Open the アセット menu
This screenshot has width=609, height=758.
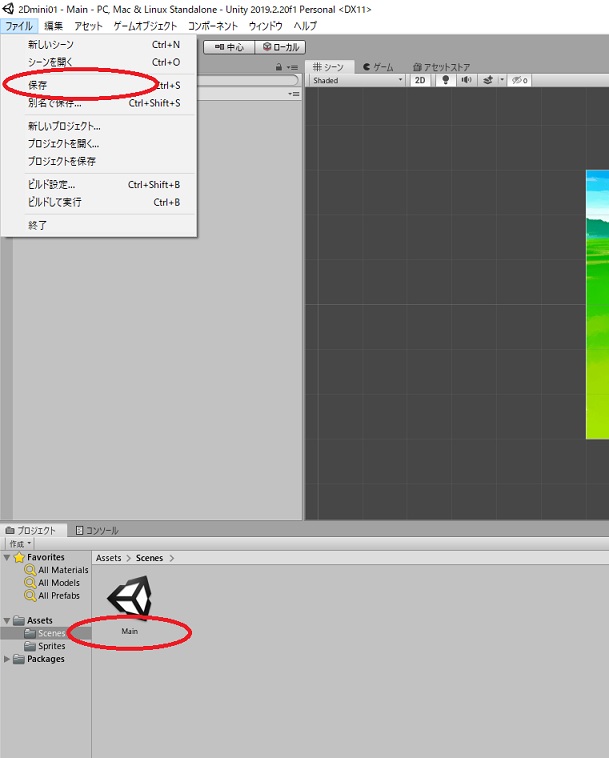click(x=88, y=26)
